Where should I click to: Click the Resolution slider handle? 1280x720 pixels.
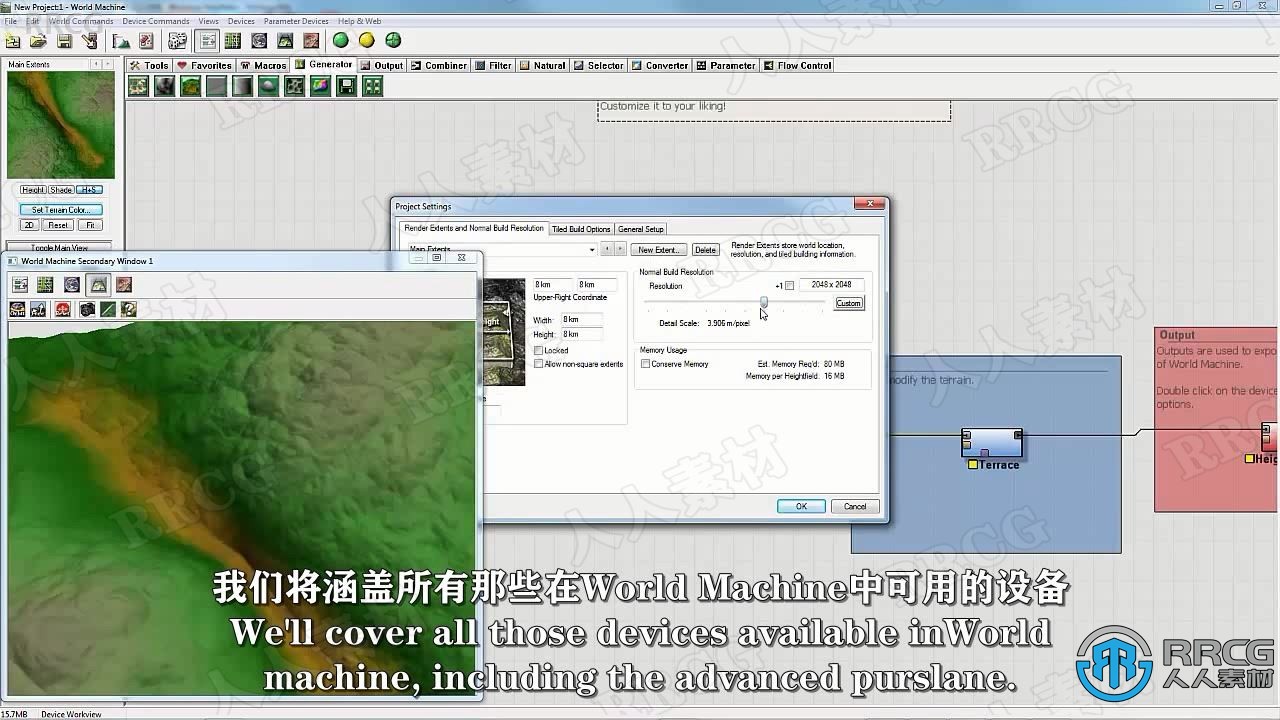pyautogui.click(x=764, y=301)
